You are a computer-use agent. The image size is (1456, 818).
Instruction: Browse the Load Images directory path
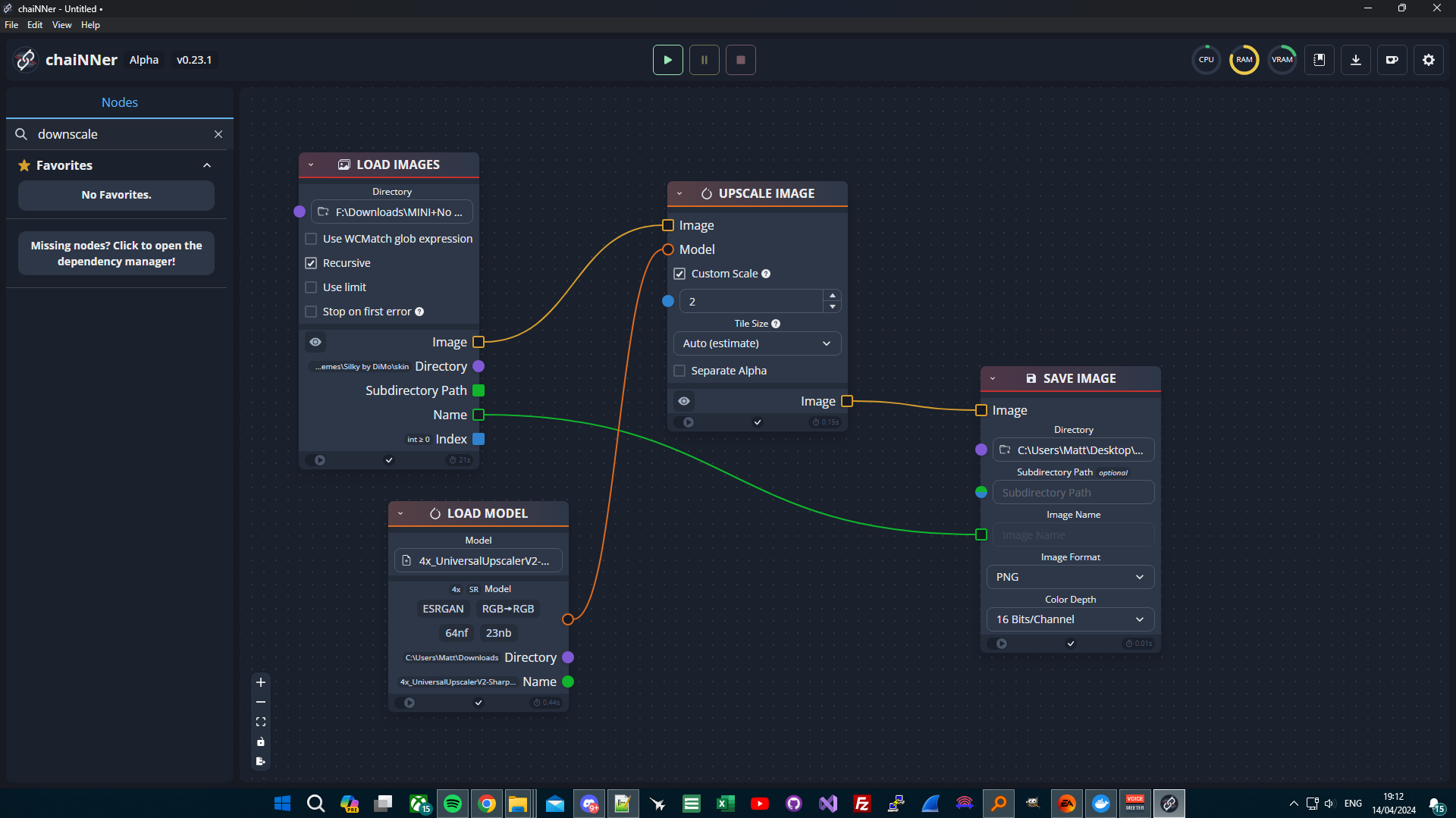(x=391, y=212)
